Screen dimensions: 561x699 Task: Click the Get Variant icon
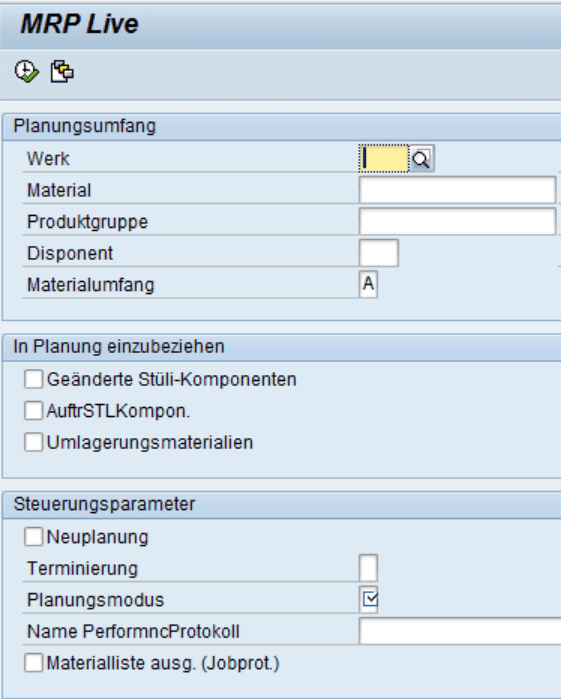click(x=62, y=71)
